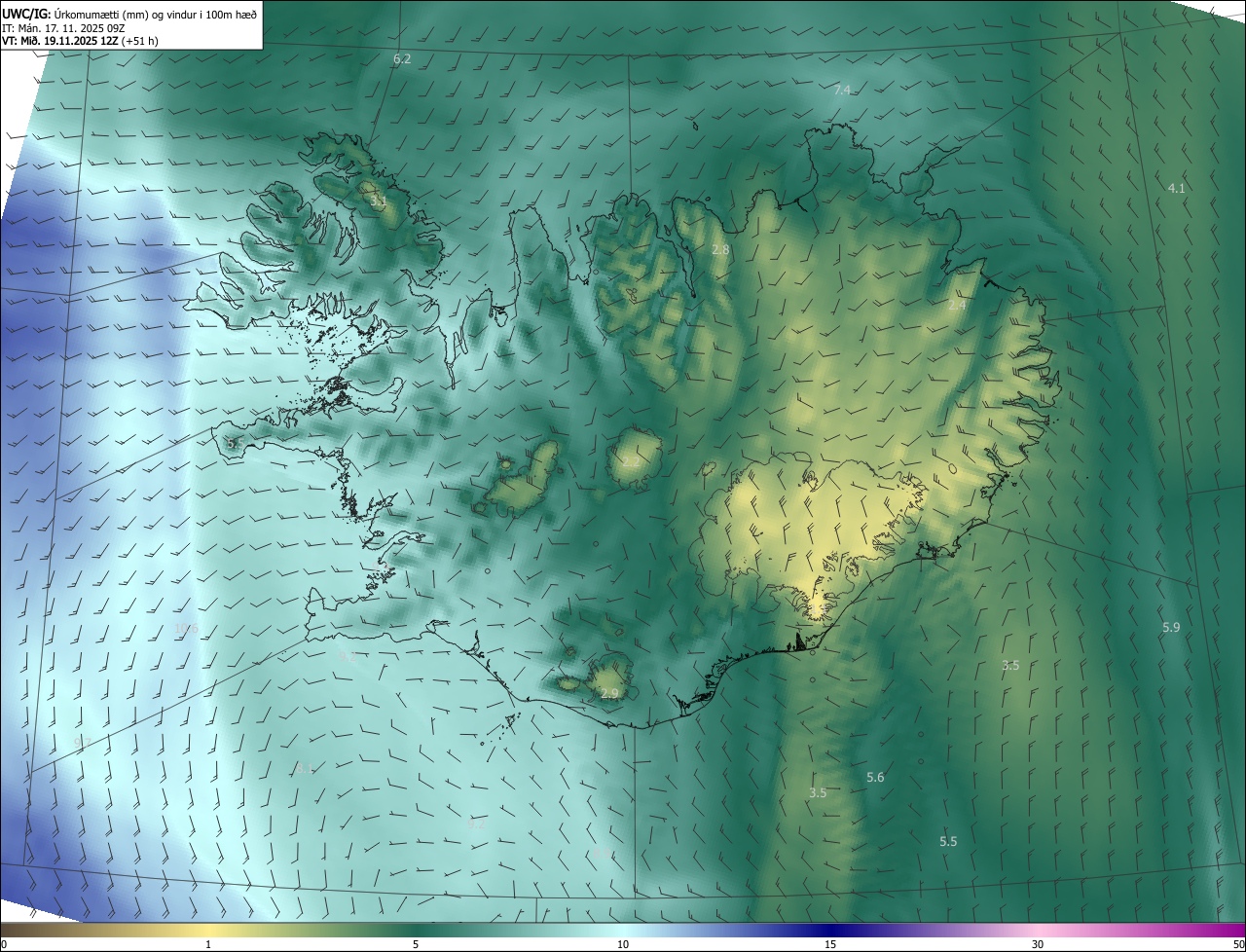Click the 2.9 value label on the map
The height and width of the screenshot is (952, 1246).
609,693
